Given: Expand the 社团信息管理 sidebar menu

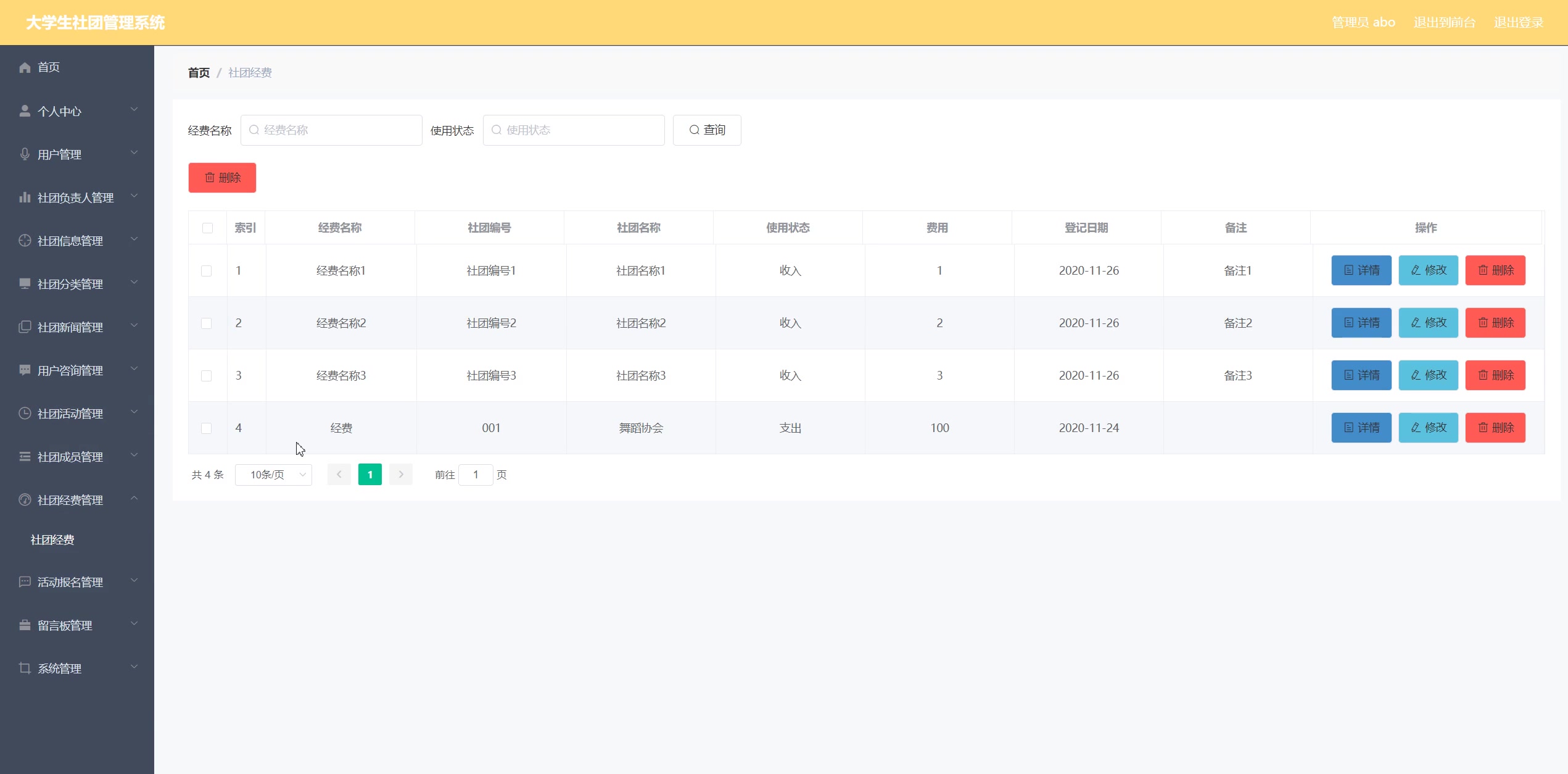Looking at the screenshot, I should point(70,241).
